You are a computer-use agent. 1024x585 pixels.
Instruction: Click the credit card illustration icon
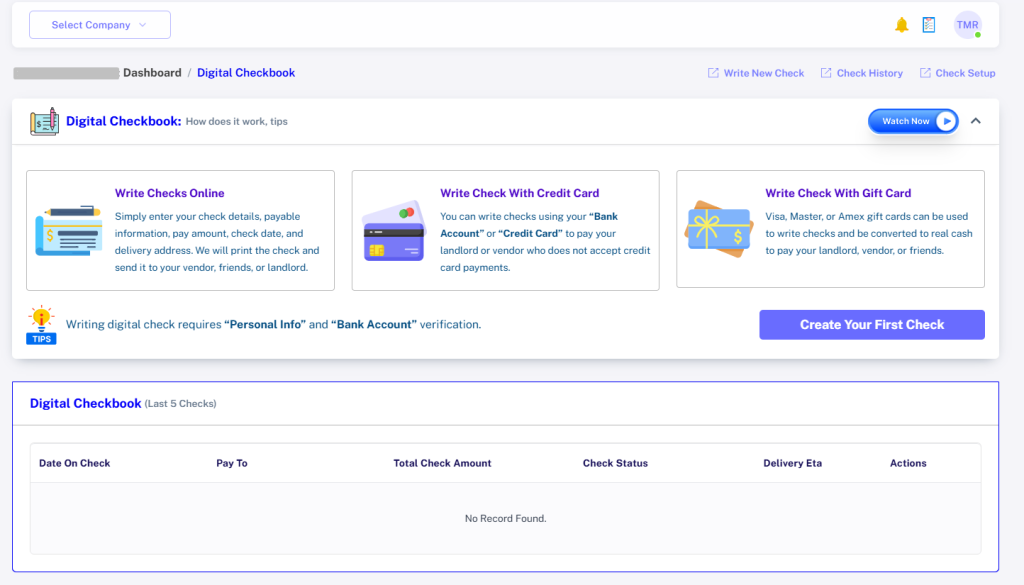pyautogui.click(x=394, y=231)
